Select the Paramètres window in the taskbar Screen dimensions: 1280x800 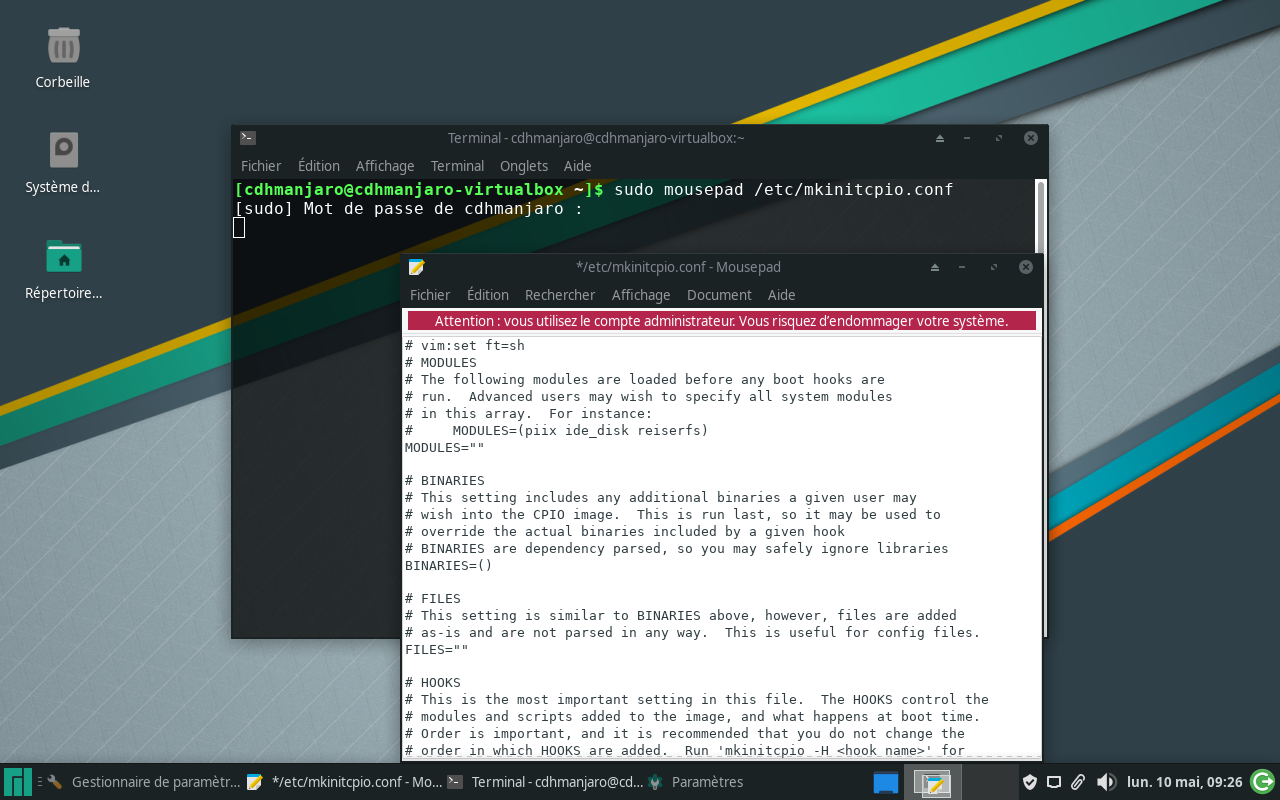tap(707, 782)
